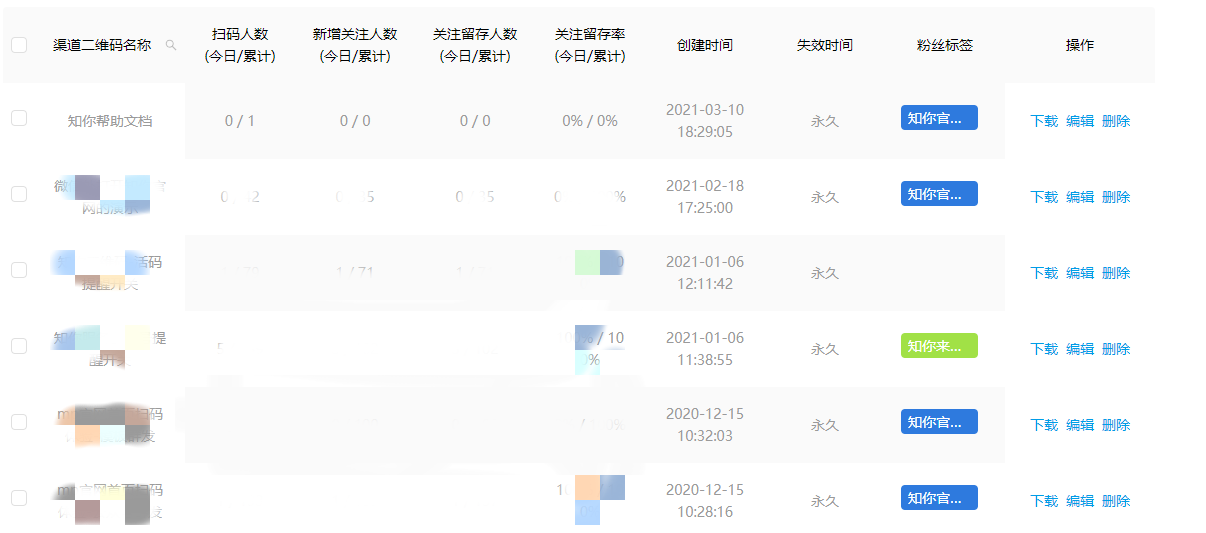Click the search icon beside 渠道二维码名称 header
The height and width of the screenshot is (533, 1206).
coord(171,45)
